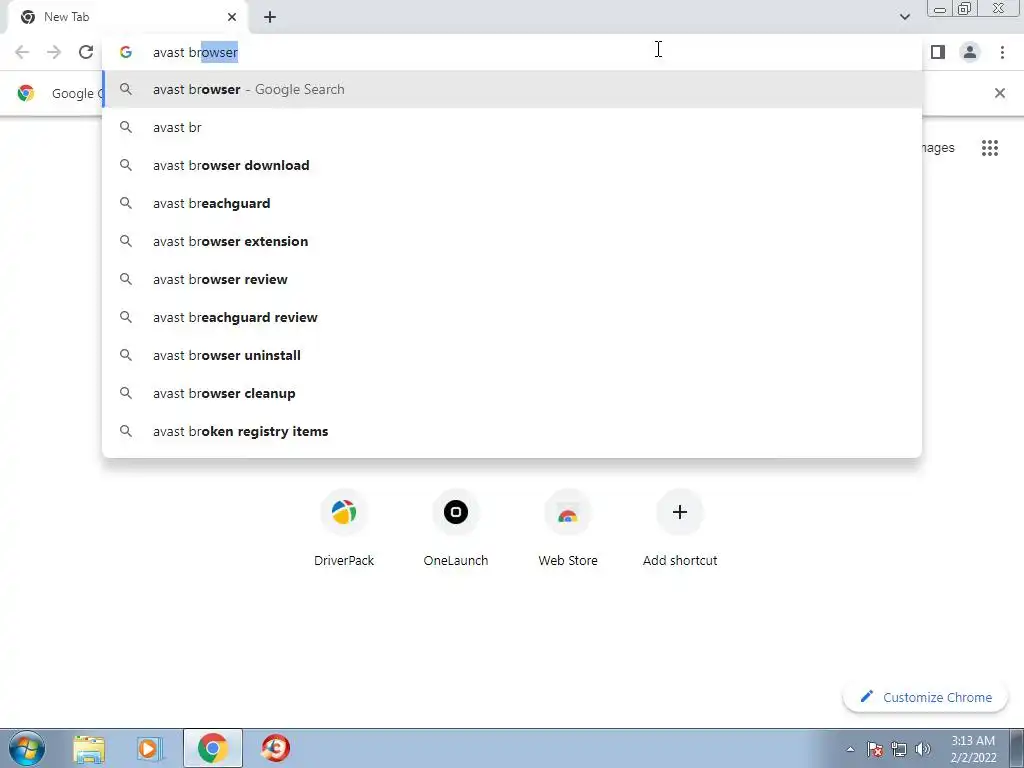The height and width of the screenshot is (768, 1024).
Task: Open File Explorer from the taskbar
Action: tap(89, 748)
